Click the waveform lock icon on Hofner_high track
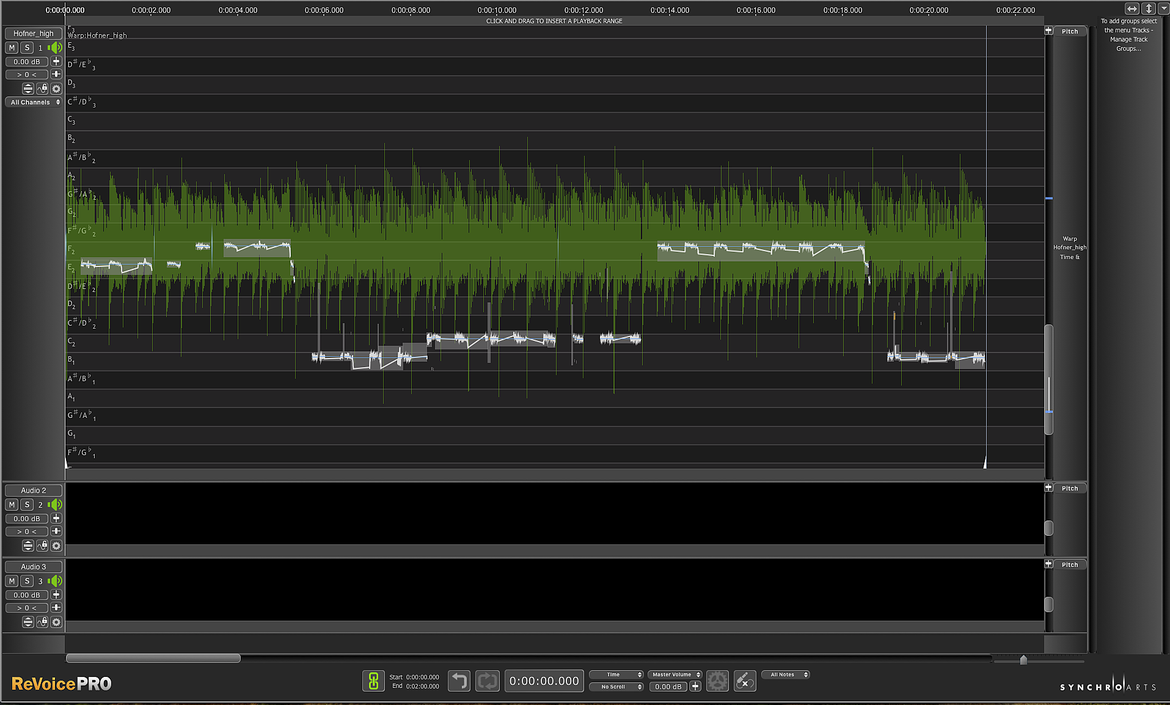This screenshot has width=1170, height=705. tap(43, 89)
